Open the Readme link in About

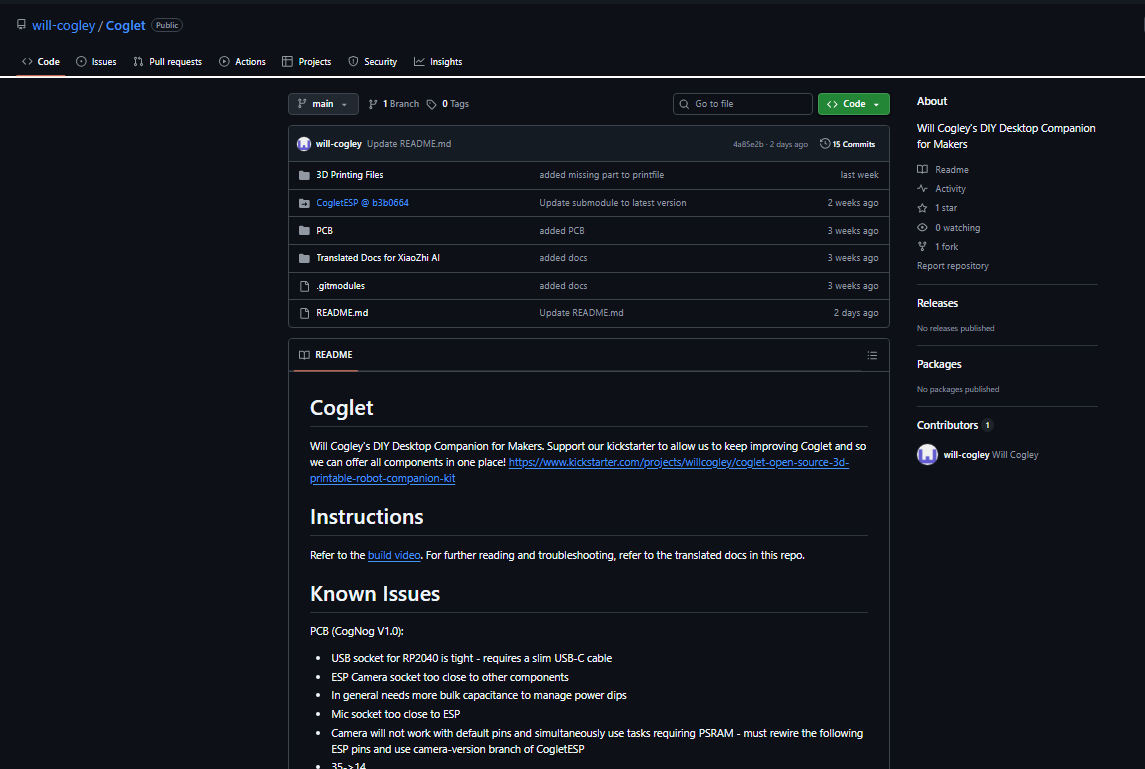[943, 169]
